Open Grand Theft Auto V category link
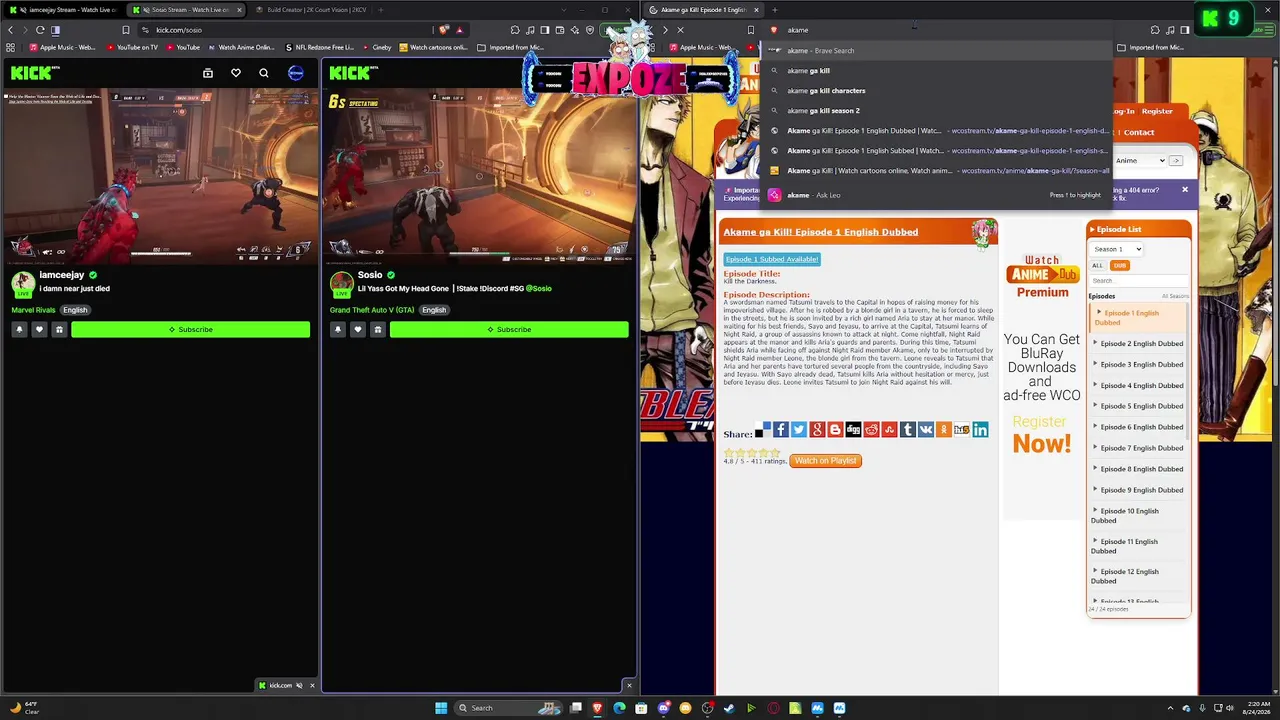Image resolution: width=1280 pixels, height=720 pixels. tap(372, 310)
